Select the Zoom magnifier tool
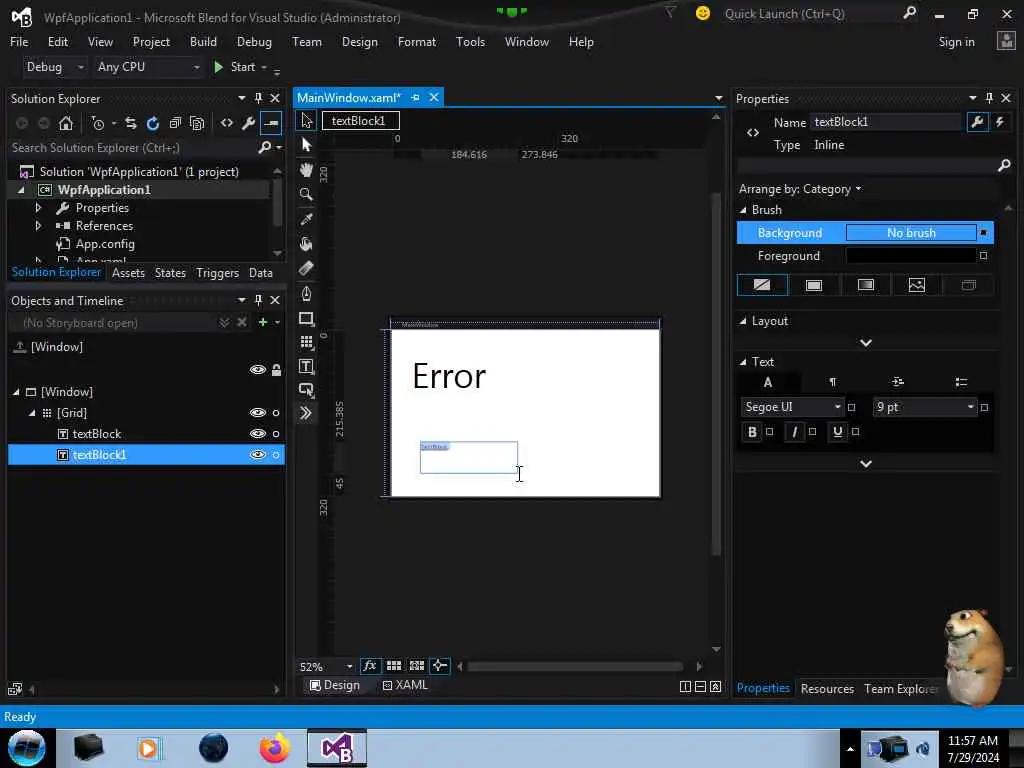Viewport: 1024px width, 768px height. click(x=306, y=194)
